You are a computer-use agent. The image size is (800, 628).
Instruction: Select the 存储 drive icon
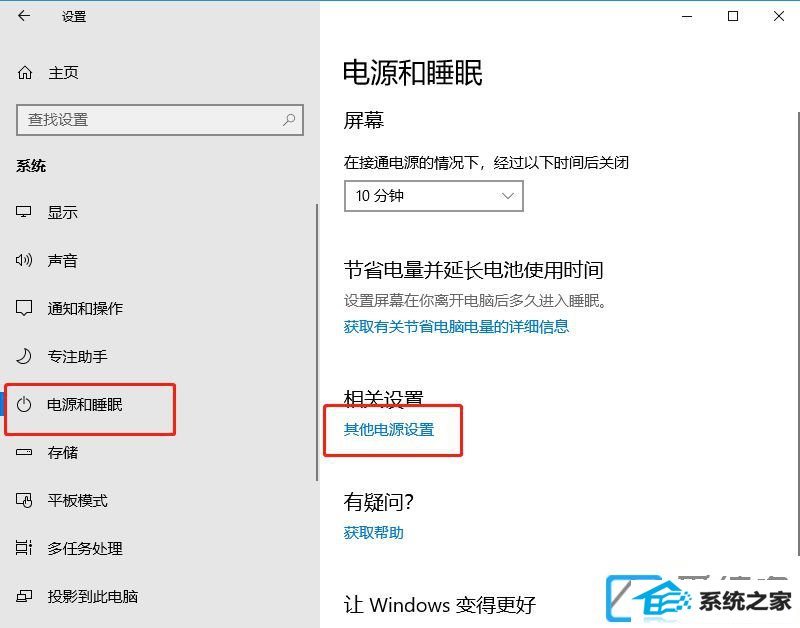23,453
